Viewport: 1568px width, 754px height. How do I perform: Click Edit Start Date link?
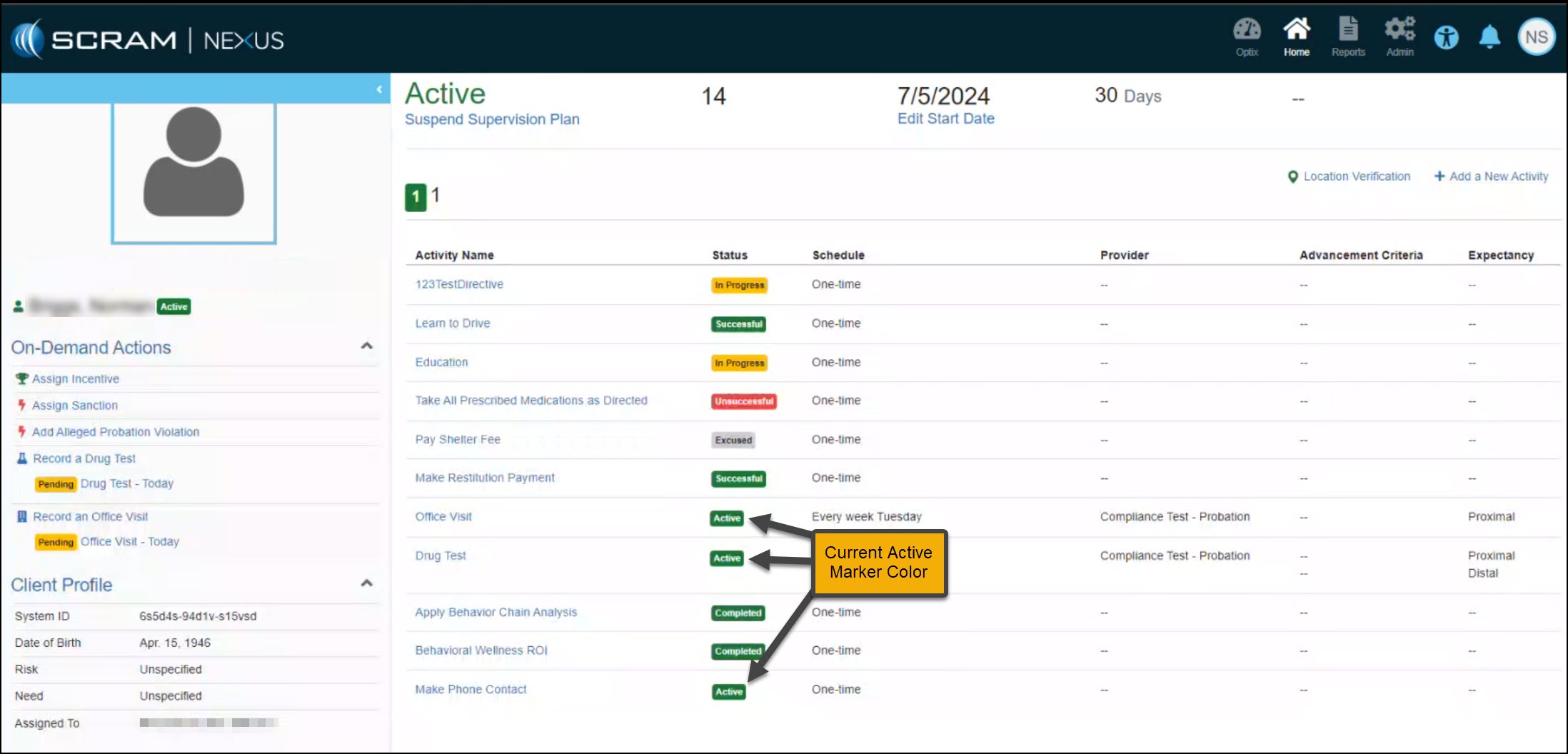pyautogui.click(x=945, y=119)
